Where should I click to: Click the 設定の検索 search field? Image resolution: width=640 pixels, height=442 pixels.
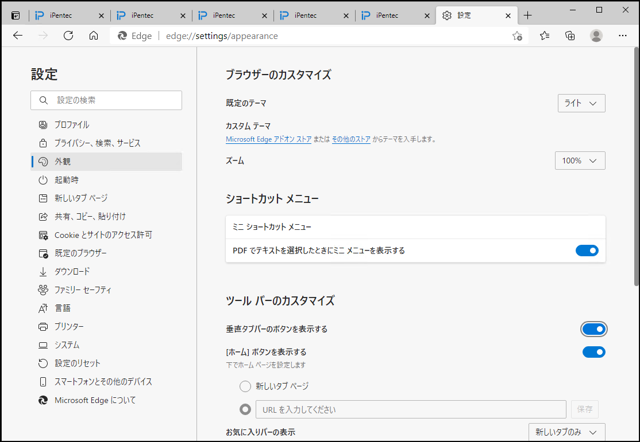[106, 100]
